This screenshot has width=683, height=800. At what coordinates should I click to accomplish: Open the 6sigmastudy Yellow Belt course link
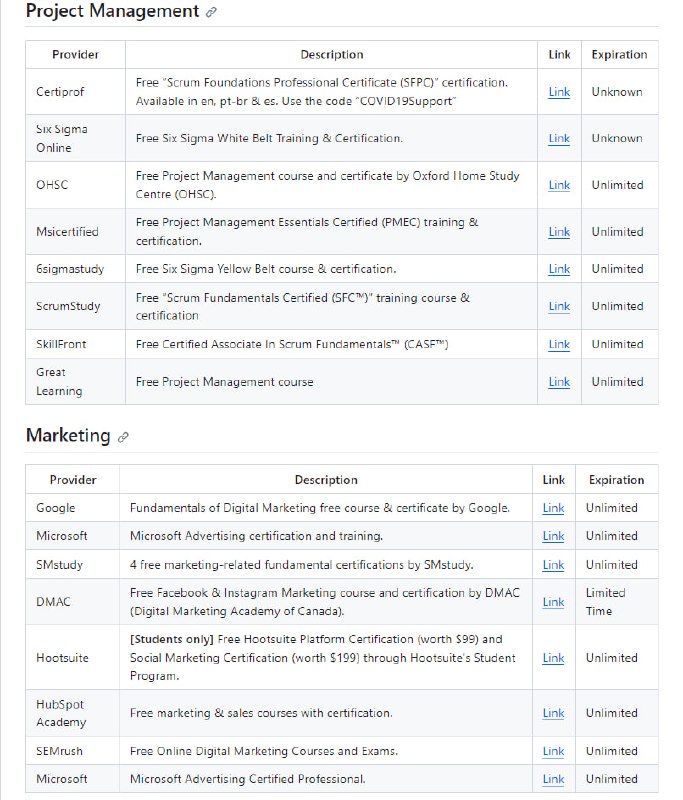(x=558, y=268)
